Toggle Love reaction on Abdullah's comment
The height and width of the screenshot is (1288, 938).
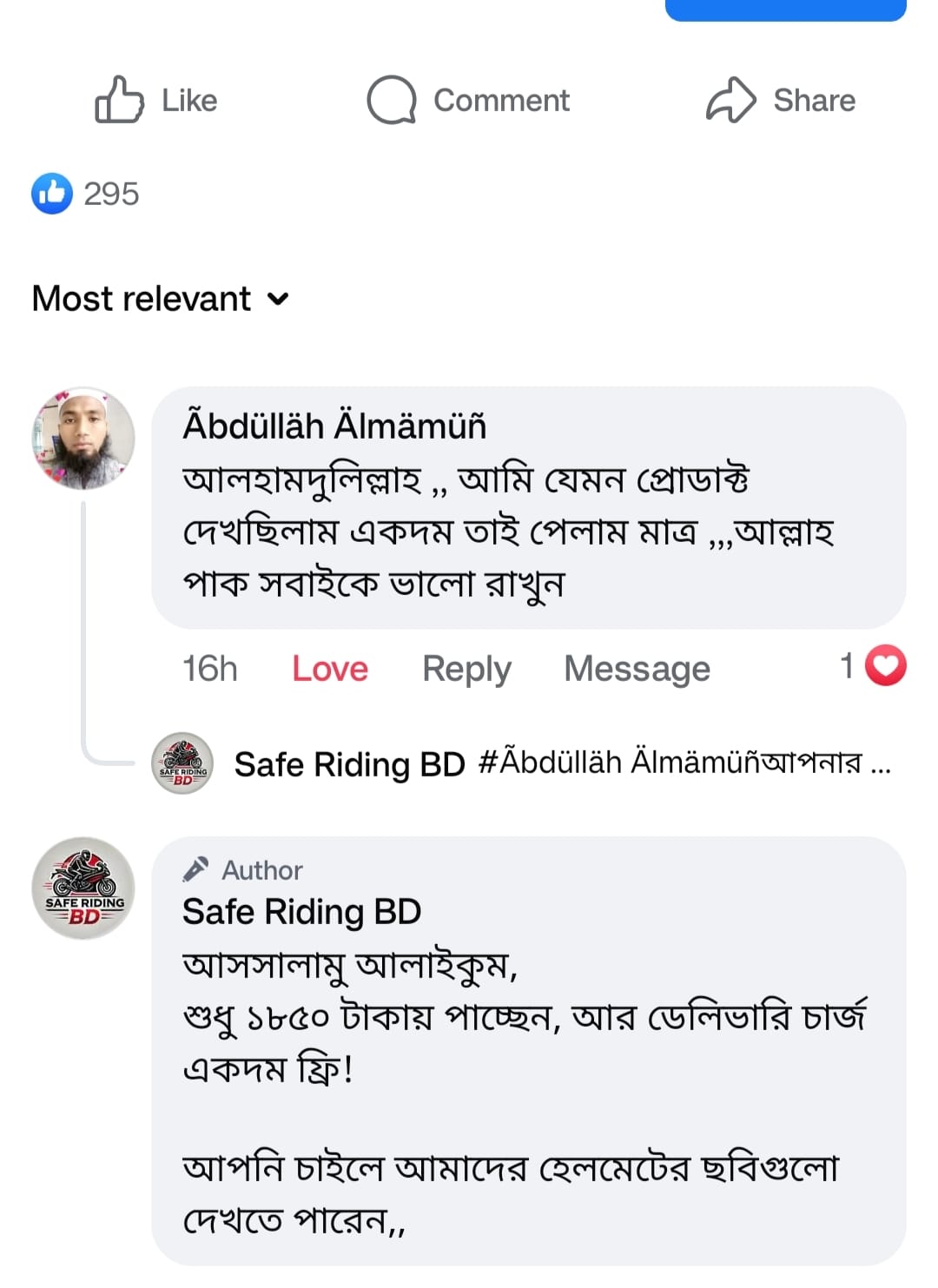coord(330,669)
